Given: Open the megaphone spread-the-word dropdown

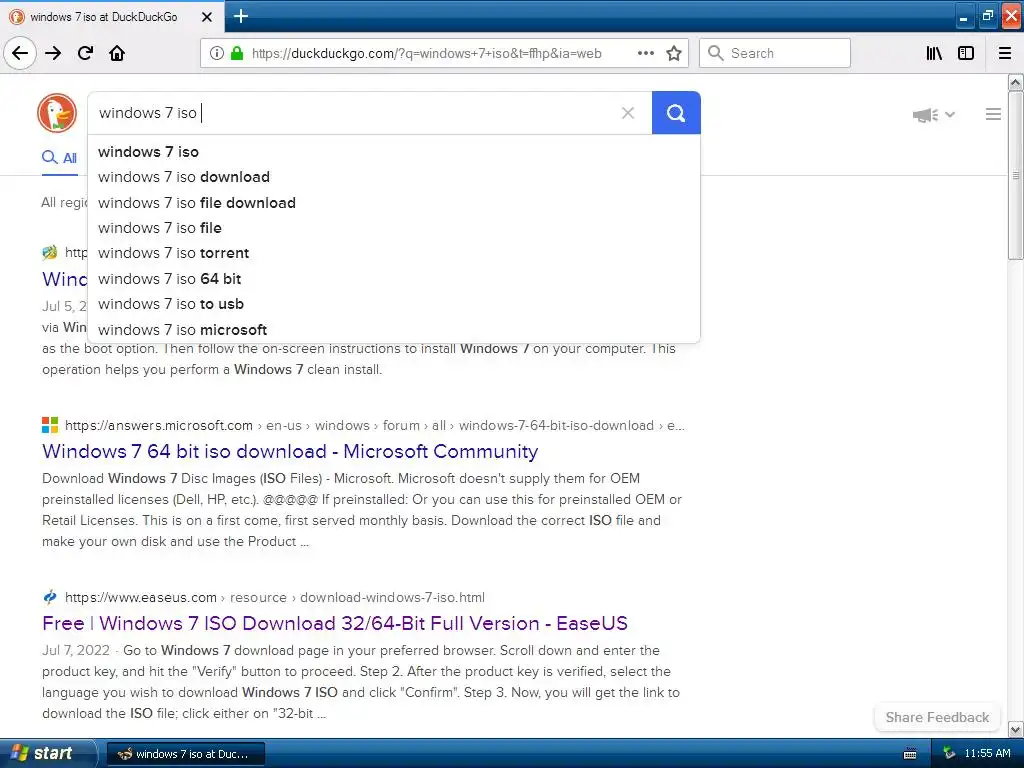Looking at the screenshot, I should [933, 115].
